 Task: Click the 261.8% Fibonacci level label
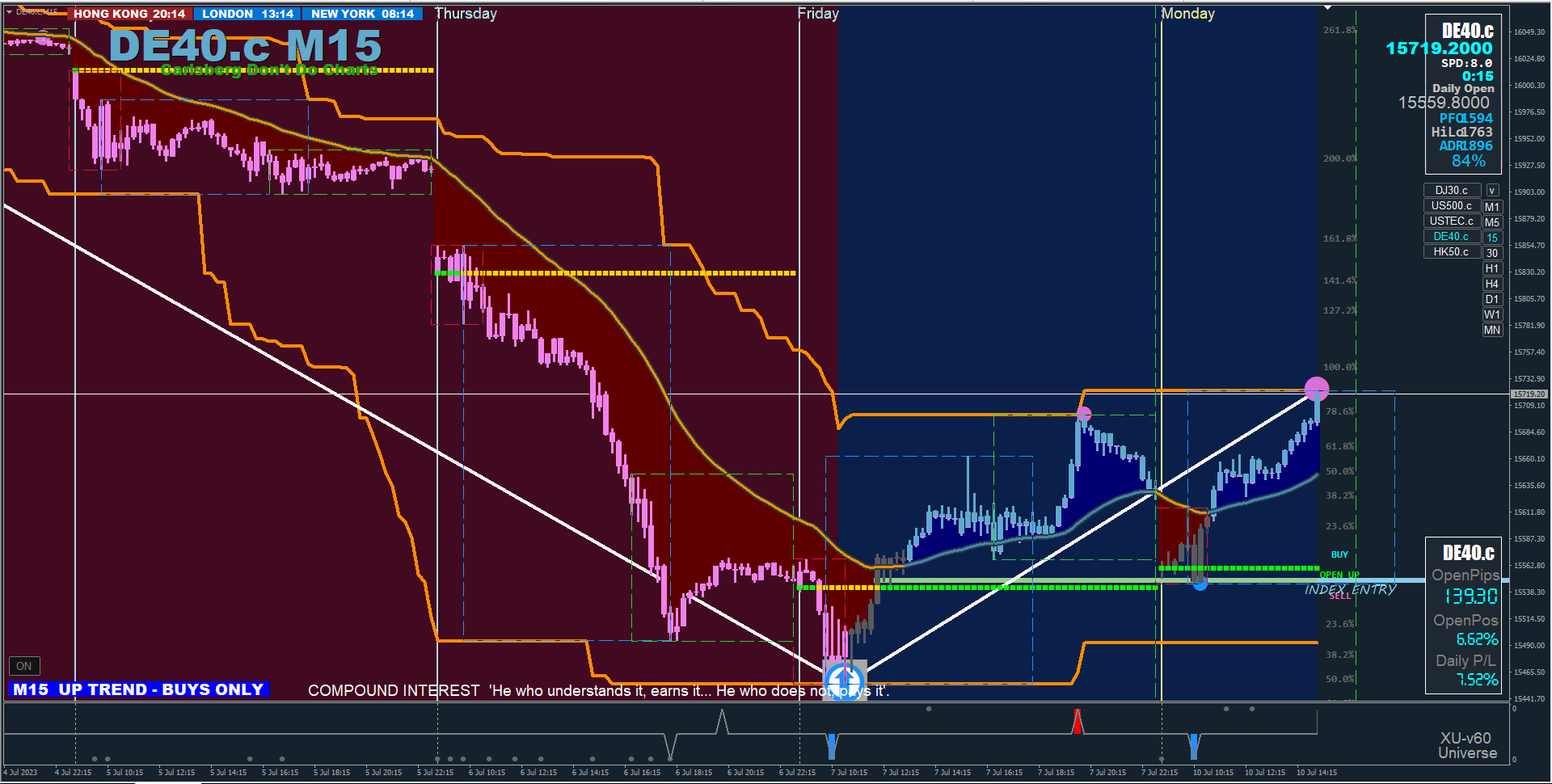point(1339,30)
